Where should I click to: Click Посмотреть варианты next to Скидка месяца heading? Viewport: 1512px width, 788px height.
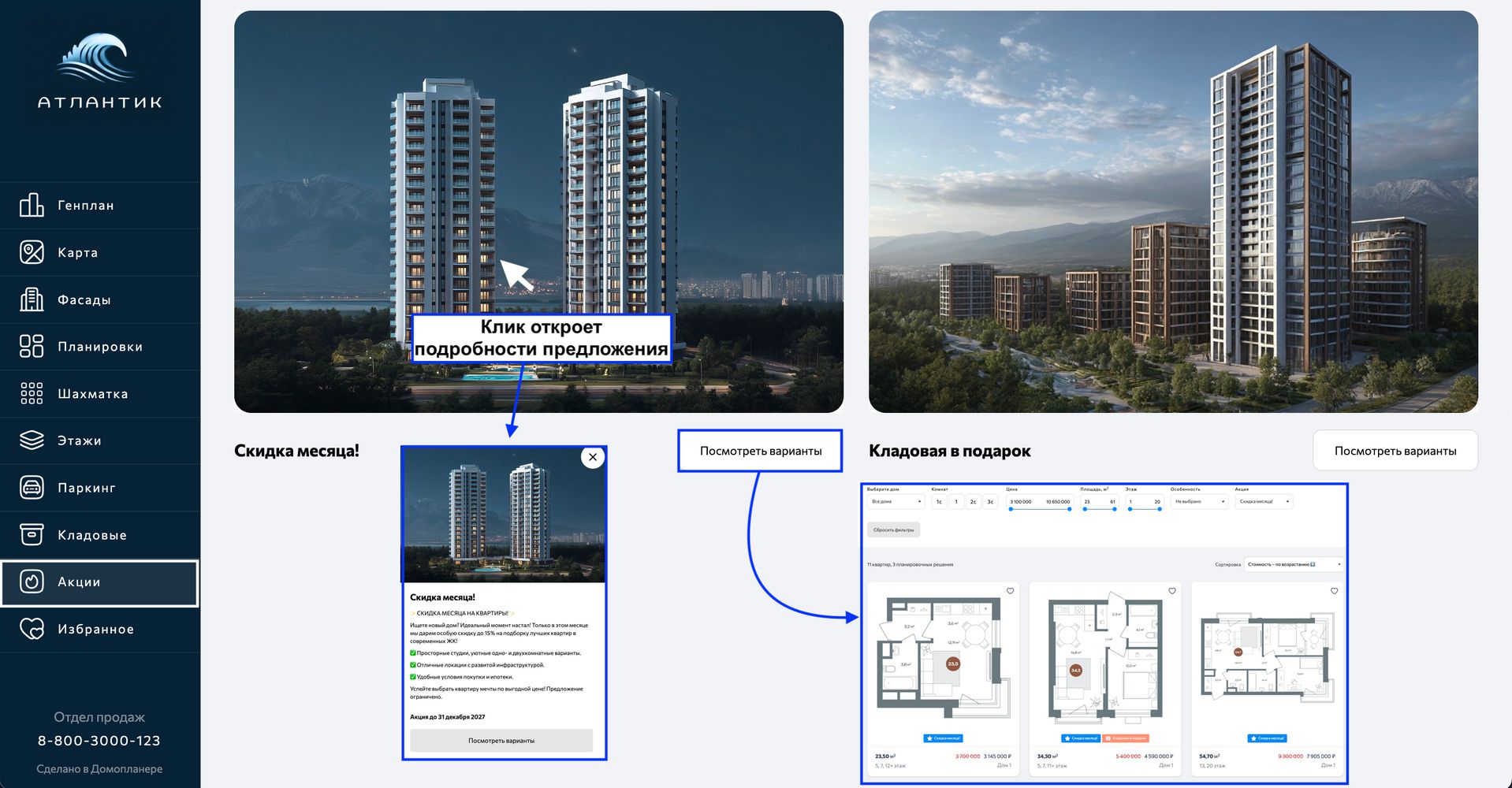pyautogui.click(x=761, y=451)
